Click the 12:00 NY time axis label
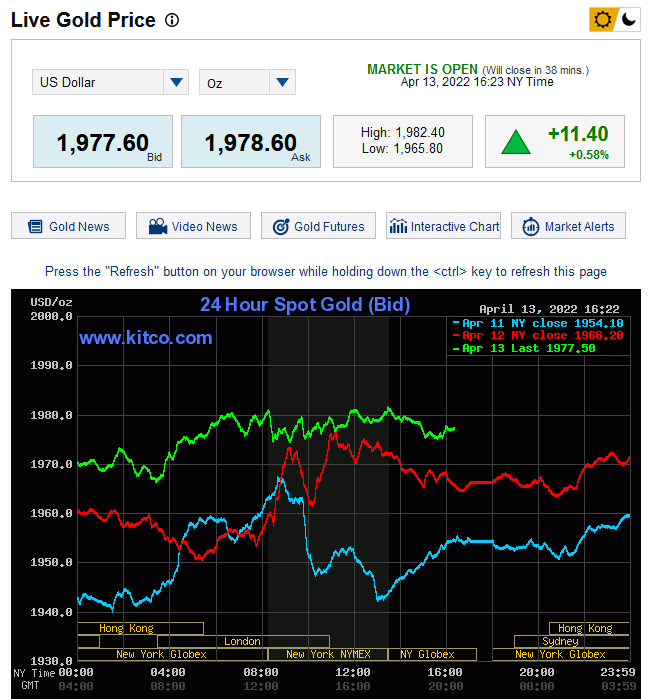The height and width of the screenshot is (699, 650). tap(352, 672)
